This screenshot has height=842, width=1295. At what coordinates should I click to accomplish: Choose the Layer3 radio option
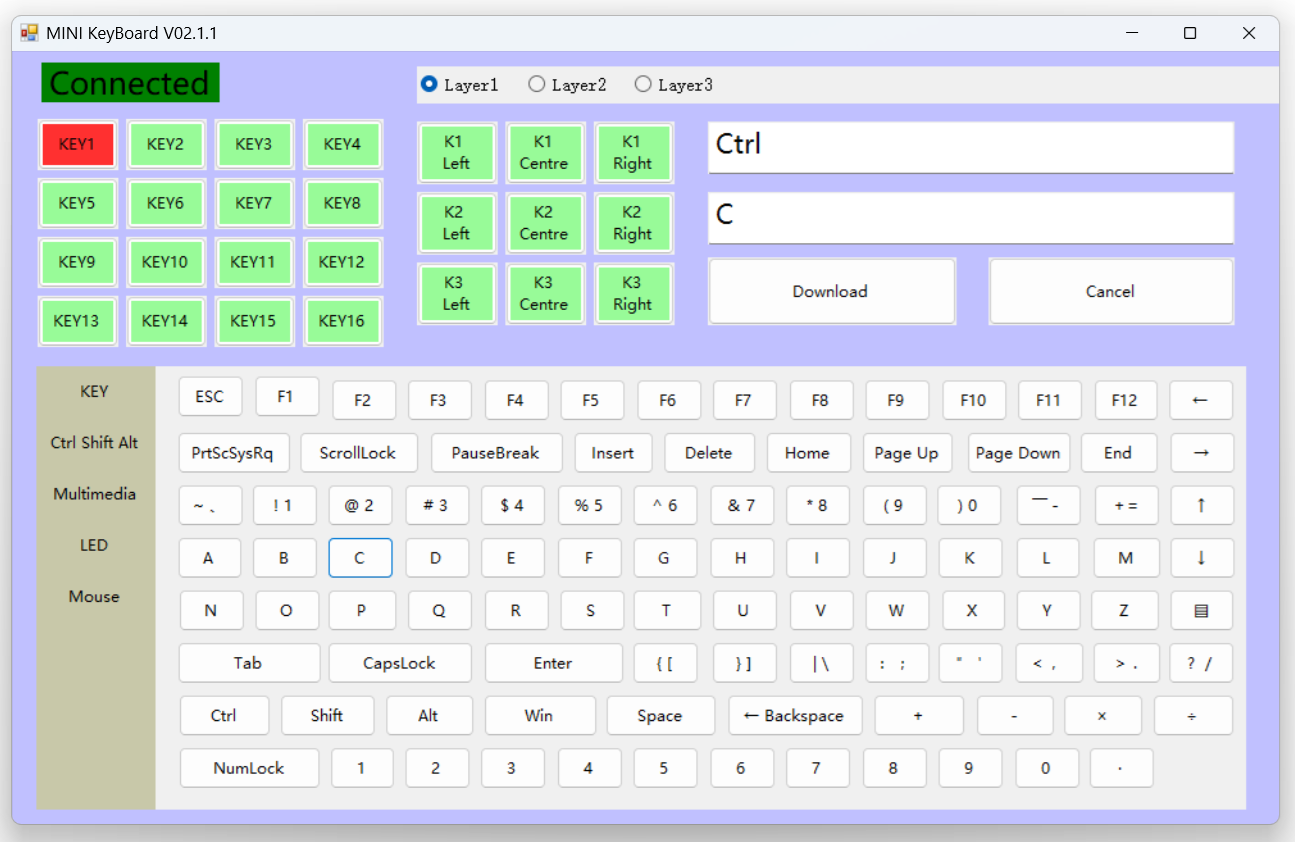(643, 85)
